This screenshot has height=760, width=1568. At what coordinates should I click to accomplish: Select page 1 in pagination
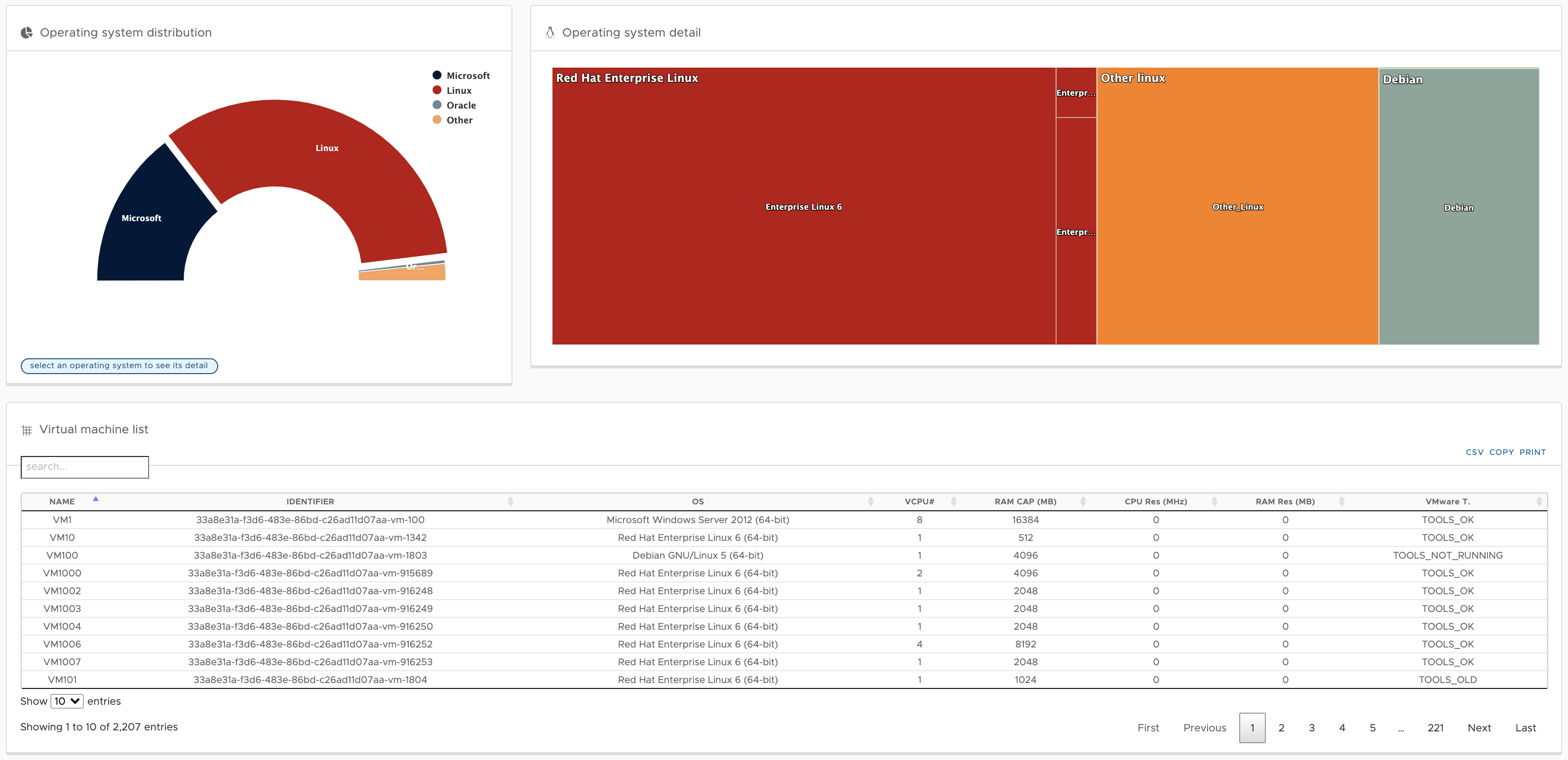pos(1252,728)
